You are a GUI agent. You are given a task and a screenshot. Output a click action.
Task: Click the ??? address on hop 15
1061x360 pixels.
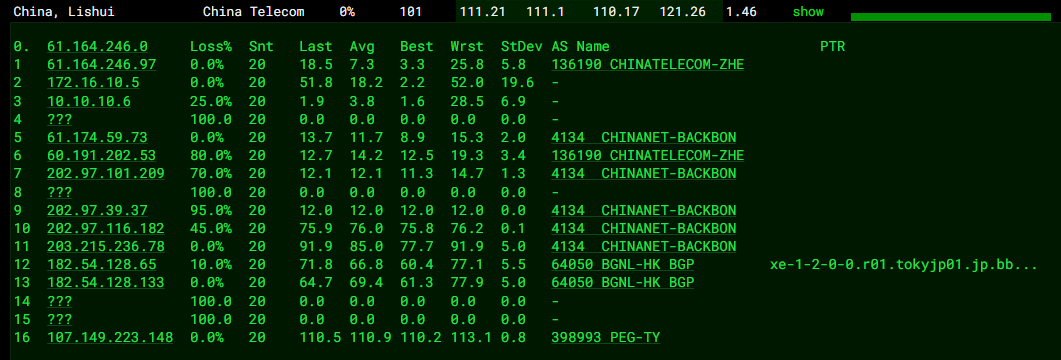tap(60, 319)
